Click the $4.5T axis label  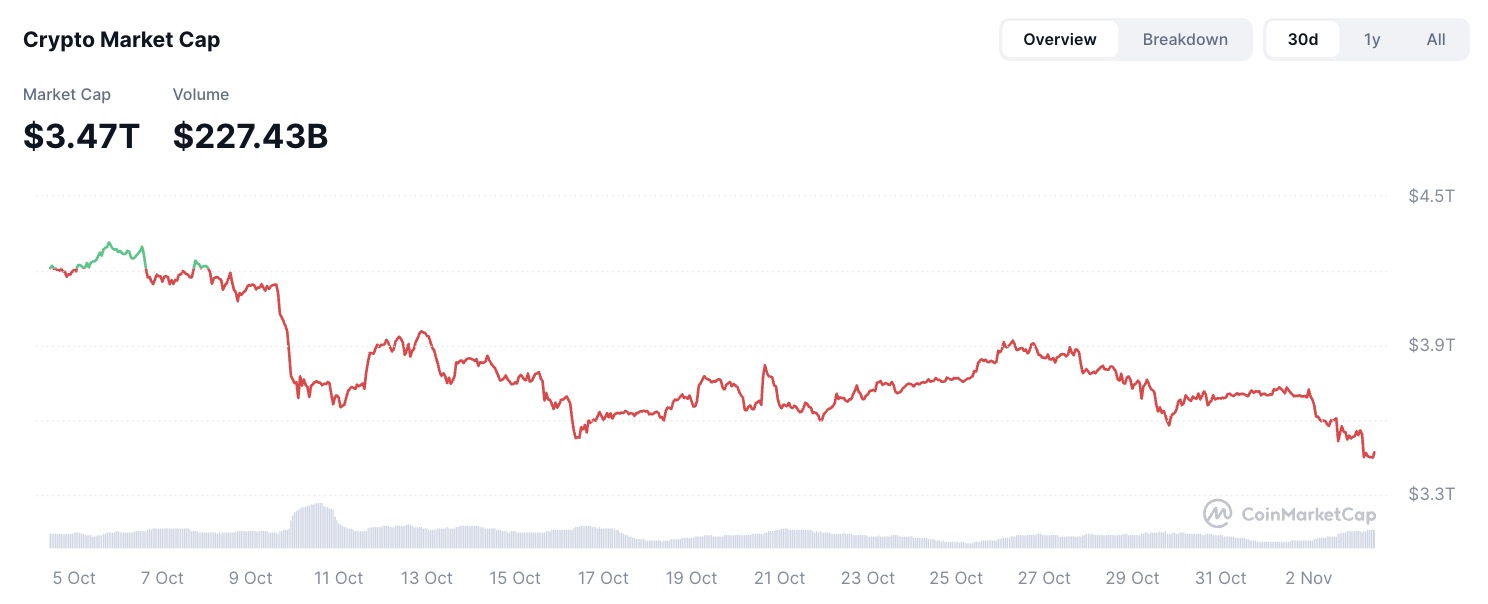(1431, 196)
